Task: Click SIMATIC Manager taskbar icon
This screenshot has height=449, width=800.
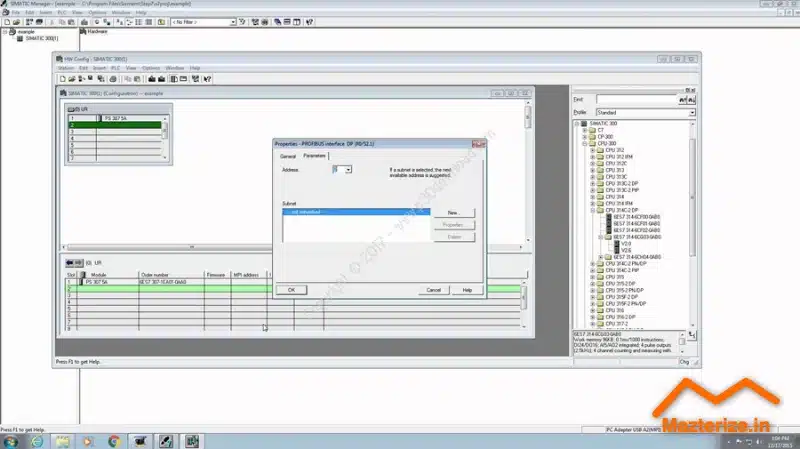Action: pyautogui.click(x=166, y=441)
